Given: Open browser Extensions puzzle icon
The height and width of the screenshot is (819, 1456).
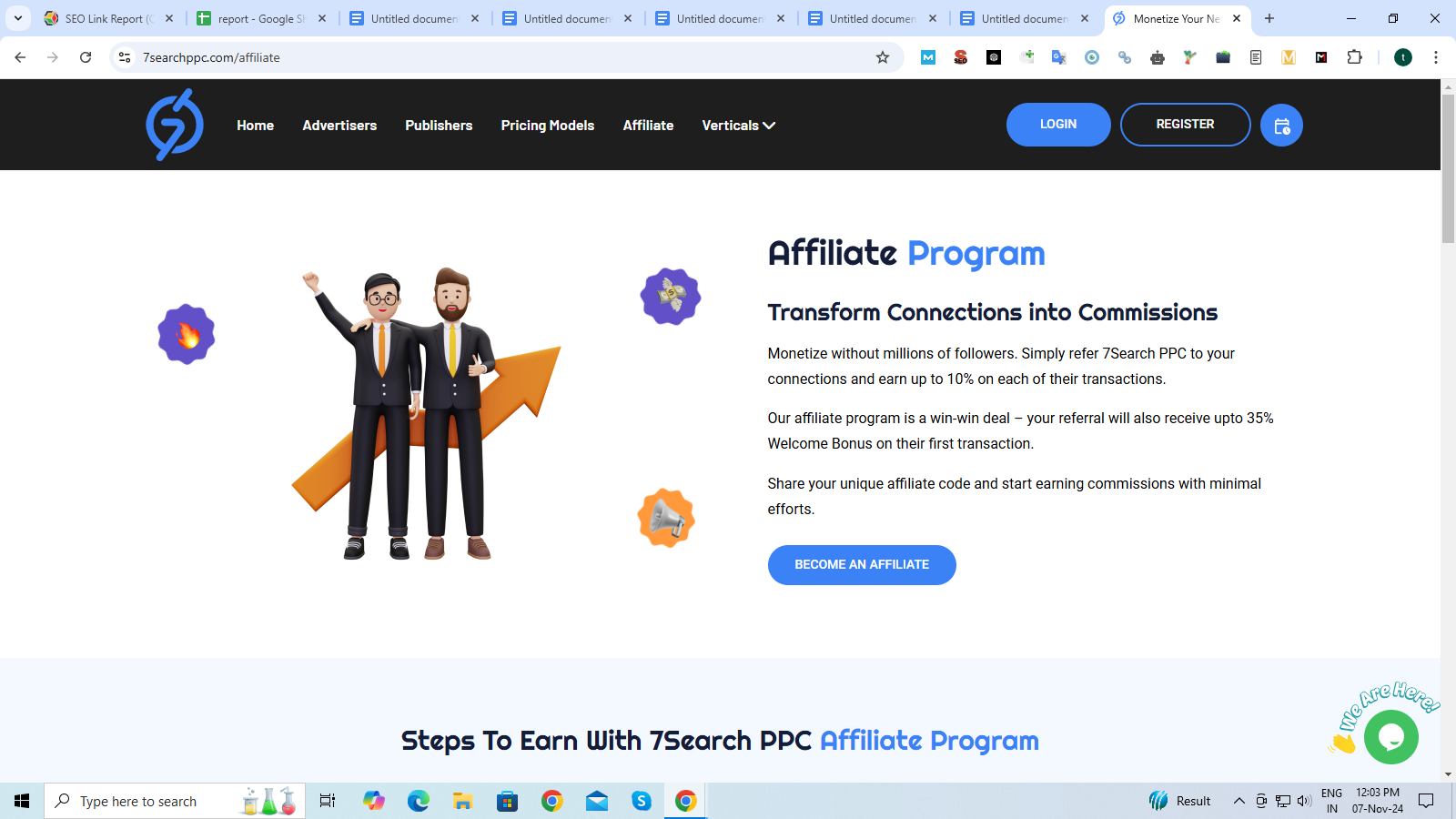Looking at the screenshot, I should click(x=1354, y=57).
